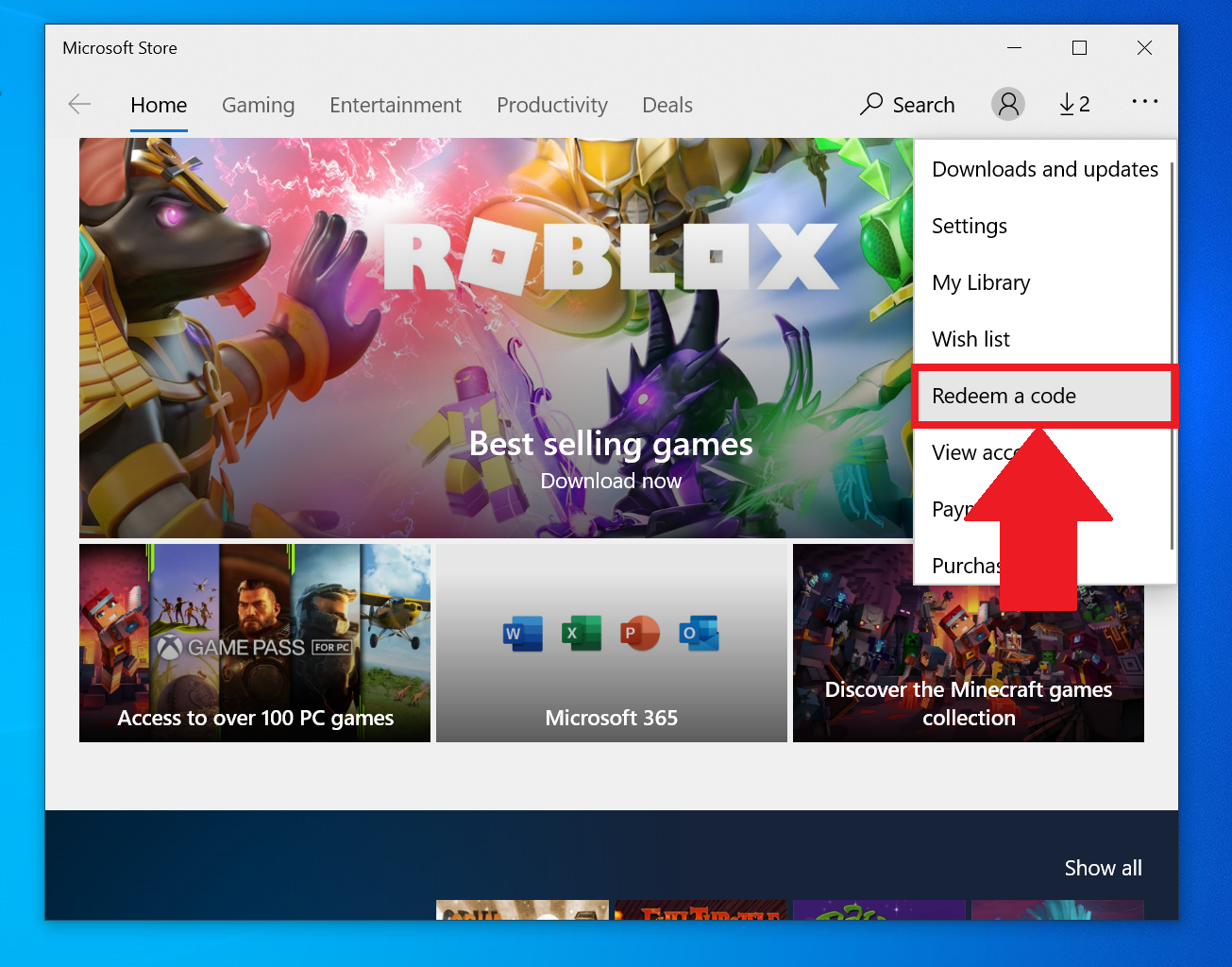Open the user account profile icon
Screen dimensions: 1232x967
[1008, 104]
